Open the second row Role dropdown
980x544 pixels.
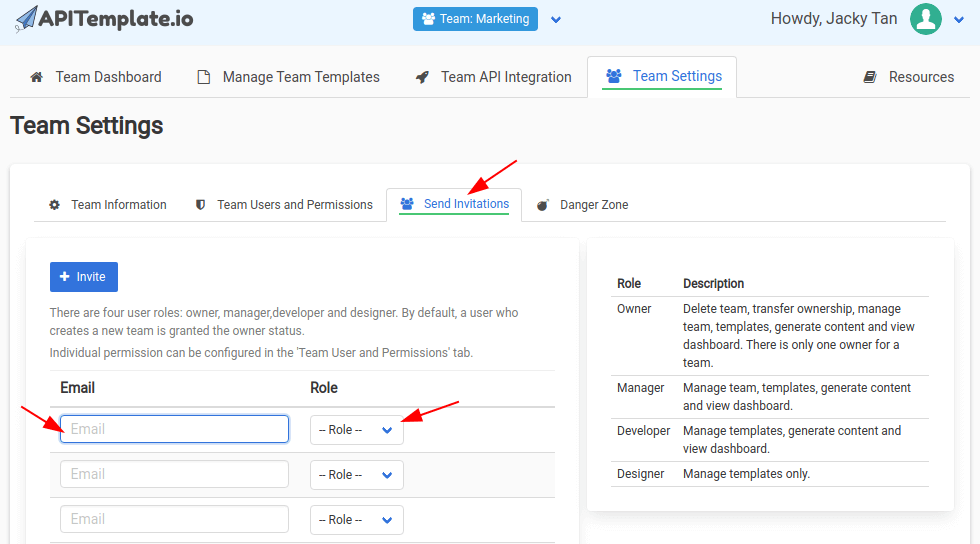[356, 475]
